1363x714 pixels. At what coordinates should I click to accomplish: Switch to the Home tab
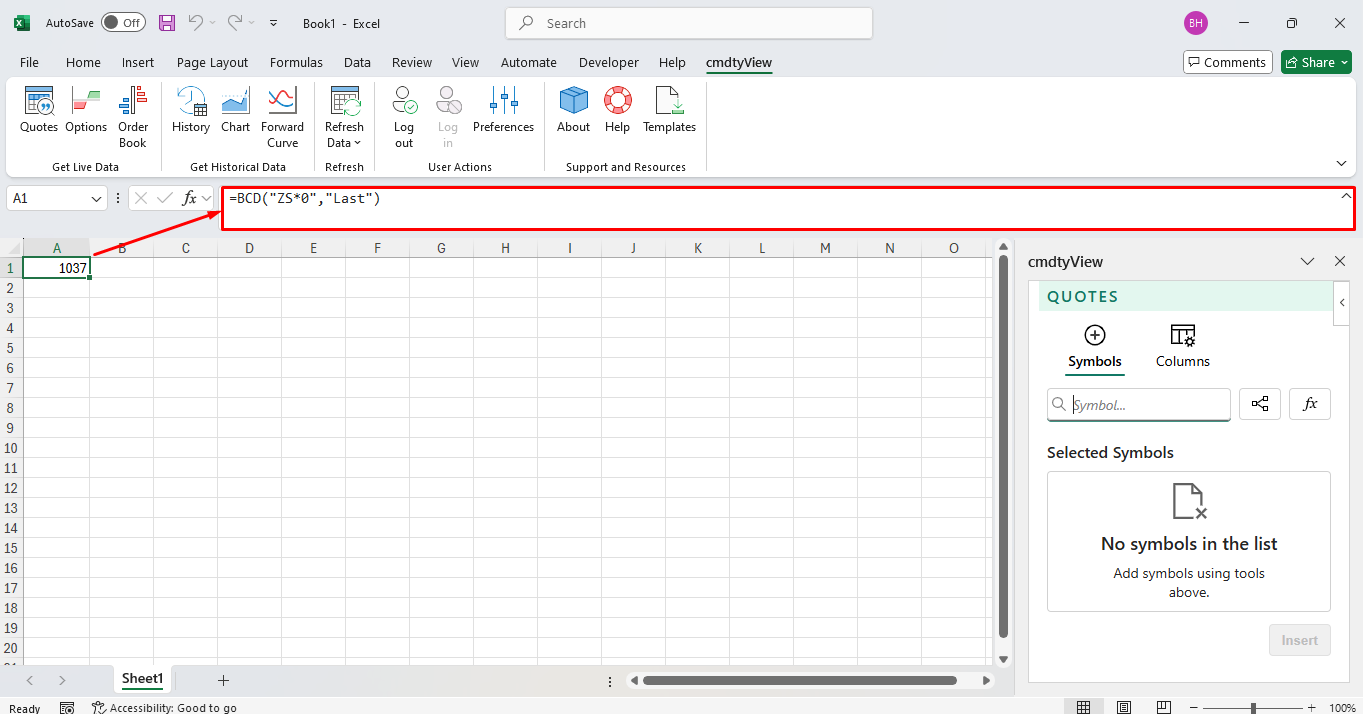(x=83, y=62)
